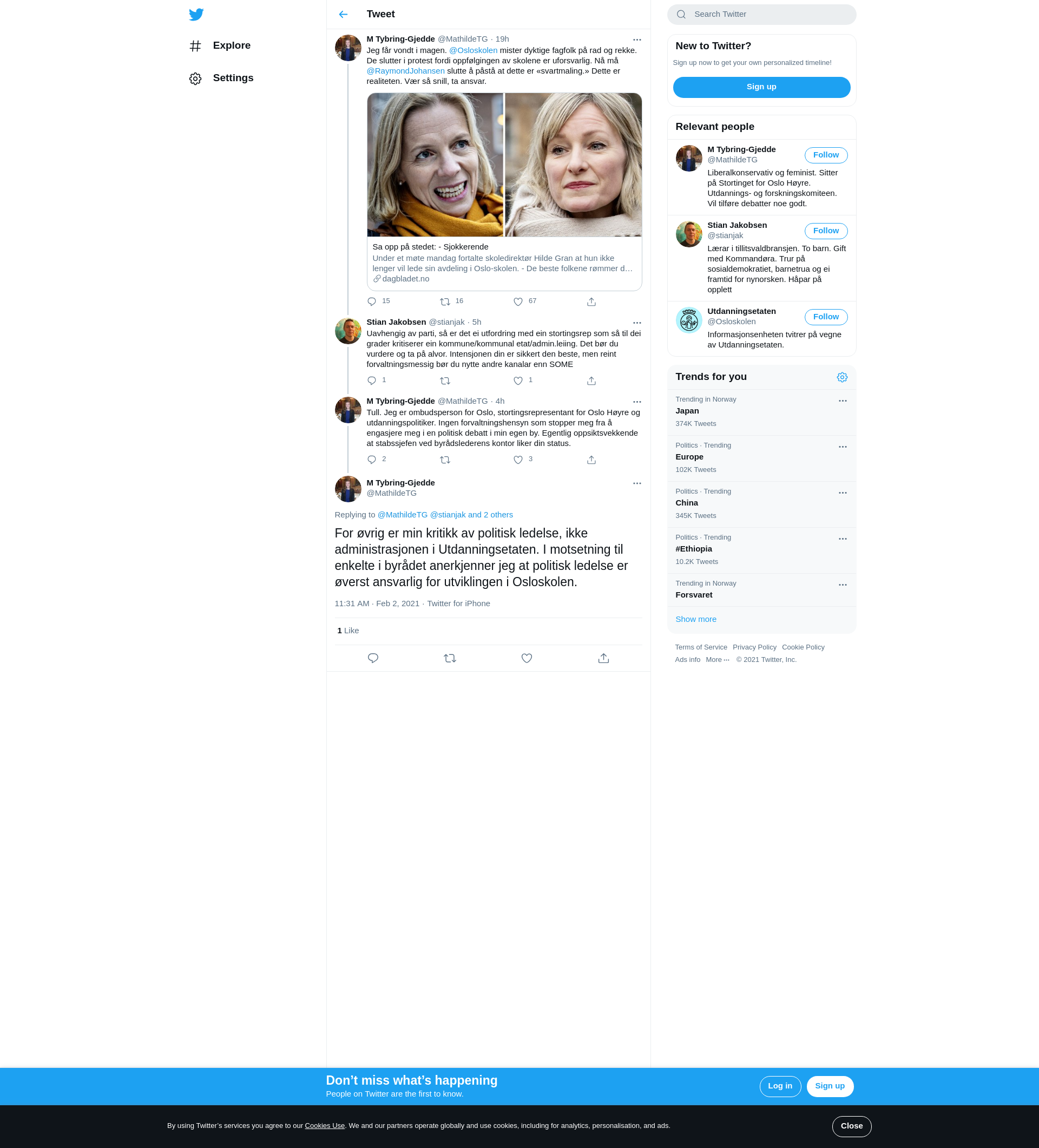This screenshot has height=1148, width=1039.
Task: Click into the Search Twitter field
Action: (761, 14)
